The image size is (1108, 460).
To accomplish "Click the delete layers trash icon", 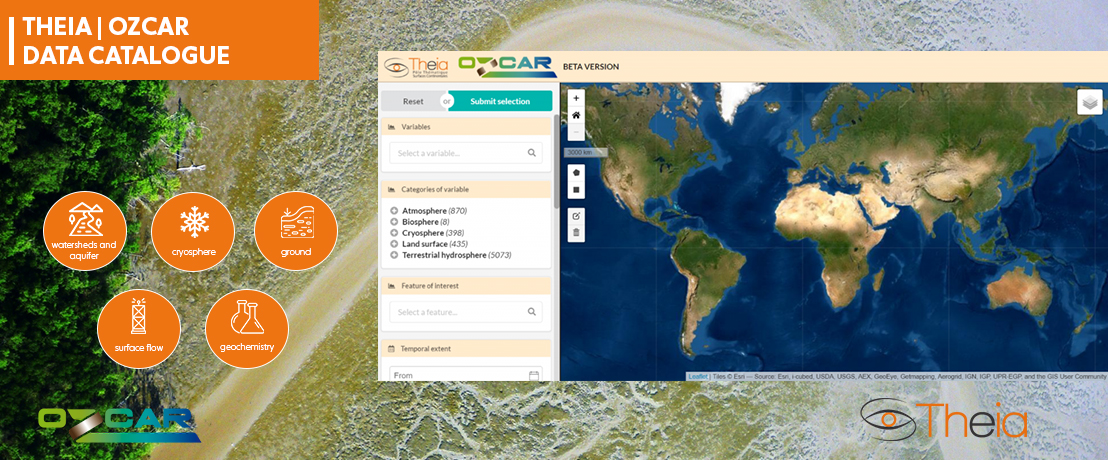I will tap(576, 232).
